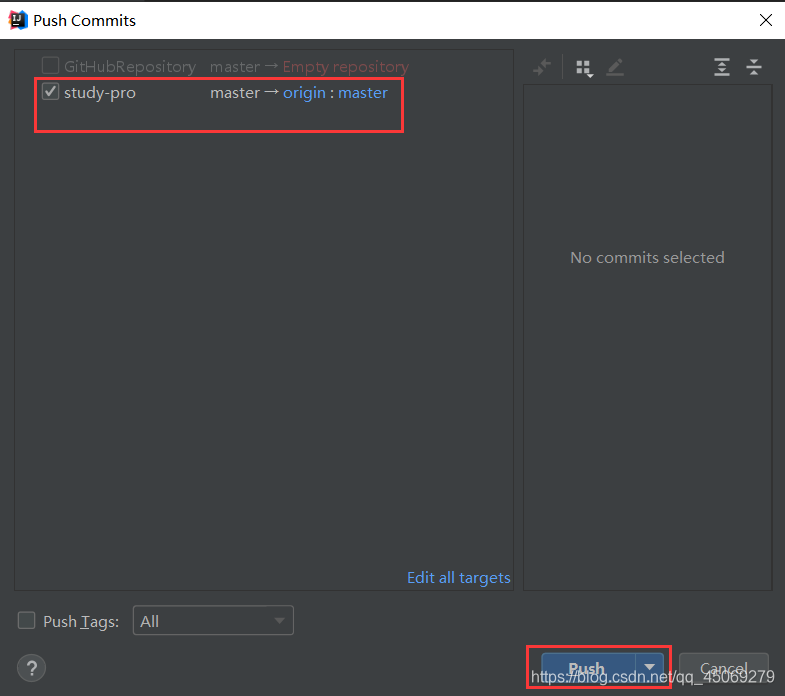Screen dimensions: 785x696
Task: Select the study-pro repository row
Action: pyautogui.click(x=264, y=93)
